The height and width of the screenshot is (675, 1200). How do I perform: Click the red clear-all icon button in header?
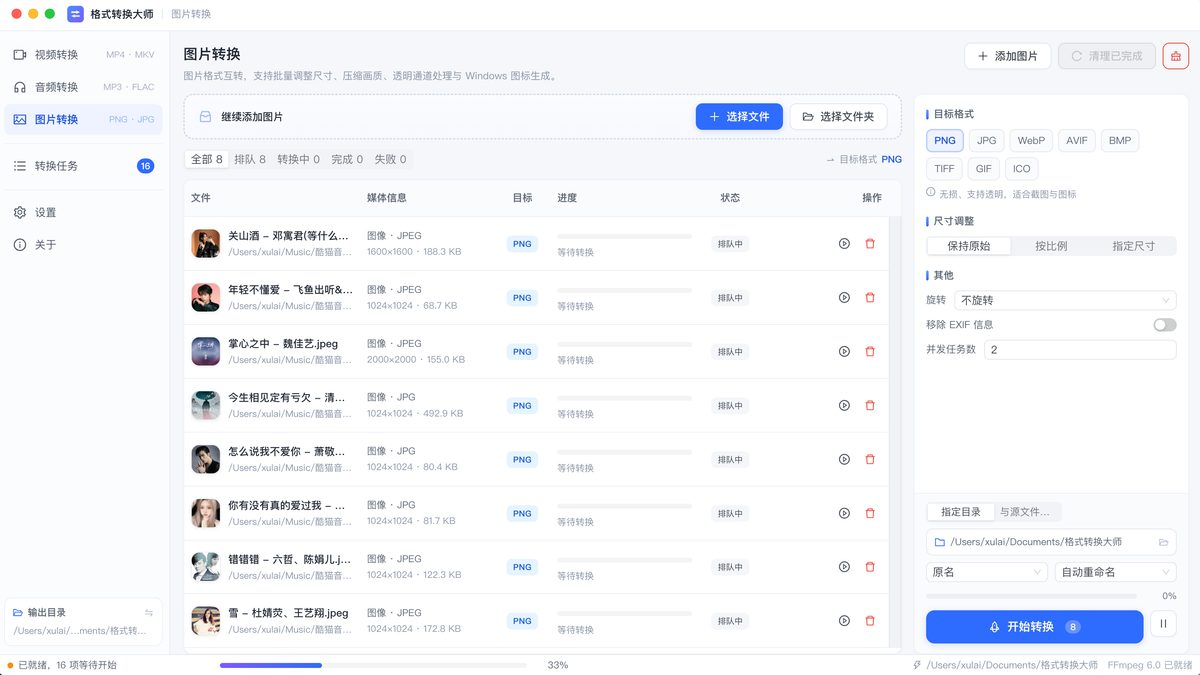(1175, 56)
